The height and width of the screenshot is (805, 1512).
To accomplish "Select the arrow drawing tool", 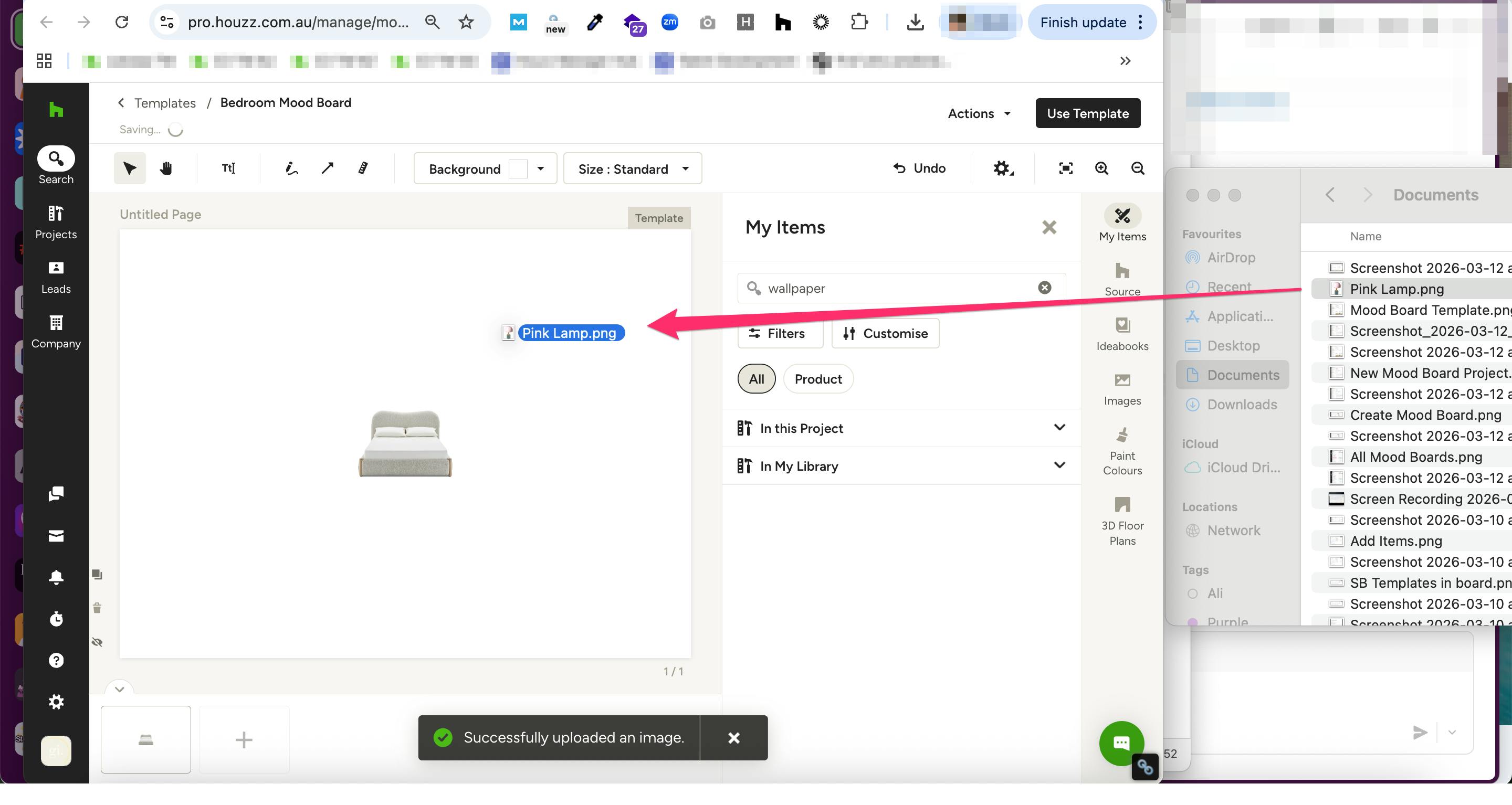I will pyautogui.click(x=328, y=168).
